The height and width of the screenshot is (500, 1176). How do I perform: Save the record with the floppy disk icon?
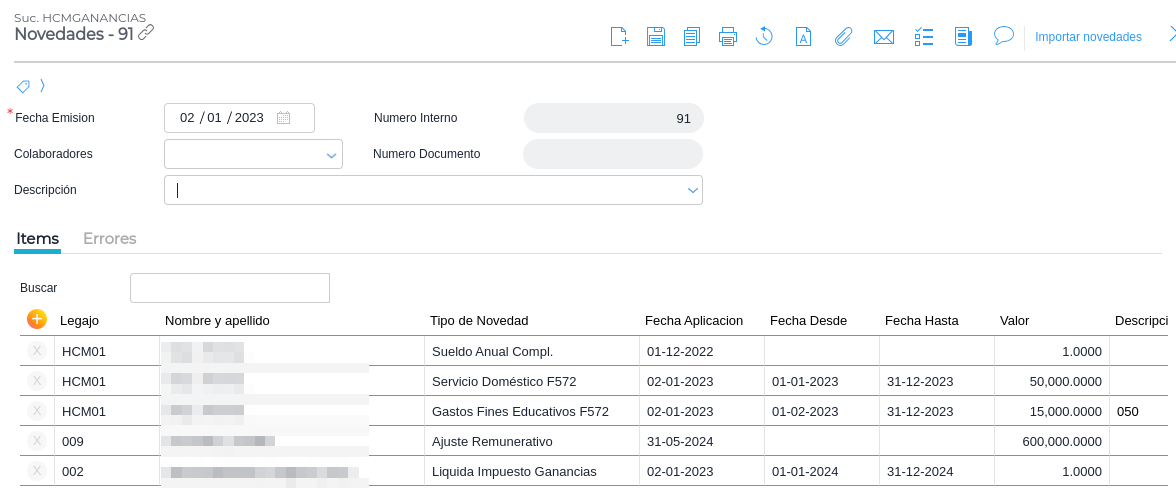click(656, 37)
